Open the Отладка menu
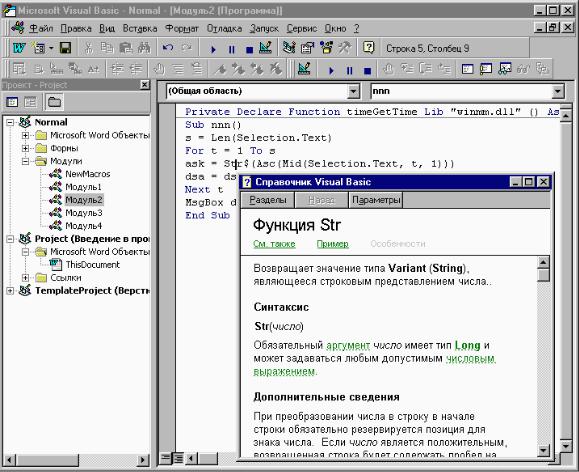Viewport: 579px width, 472px height. 224,28
